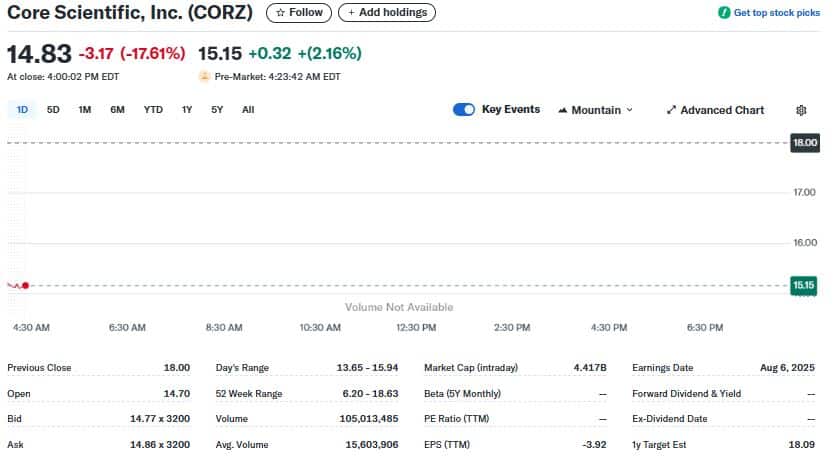Click the pre-market sunrise icon
The width and height of the screenshot is (835, 461).
pyautogui.click(x=204, y=77)
